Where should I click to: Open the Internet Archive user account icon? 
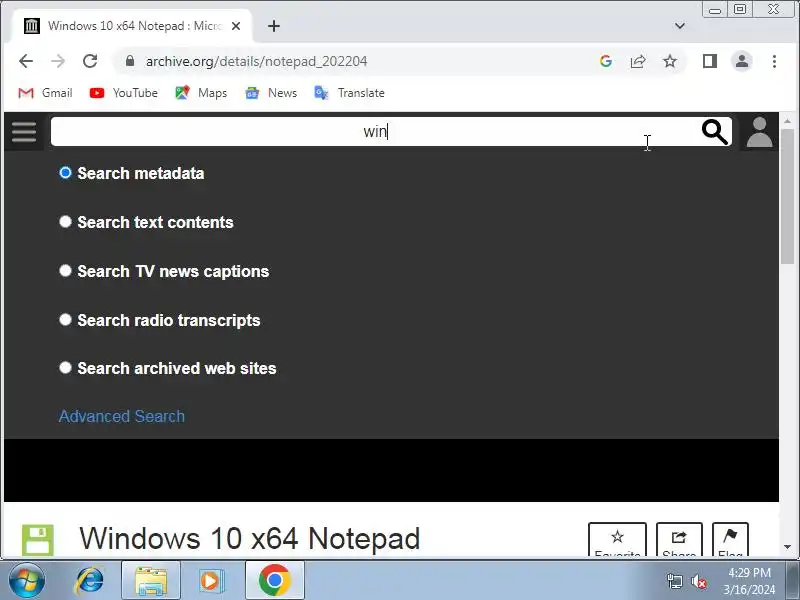pos(760,132)
